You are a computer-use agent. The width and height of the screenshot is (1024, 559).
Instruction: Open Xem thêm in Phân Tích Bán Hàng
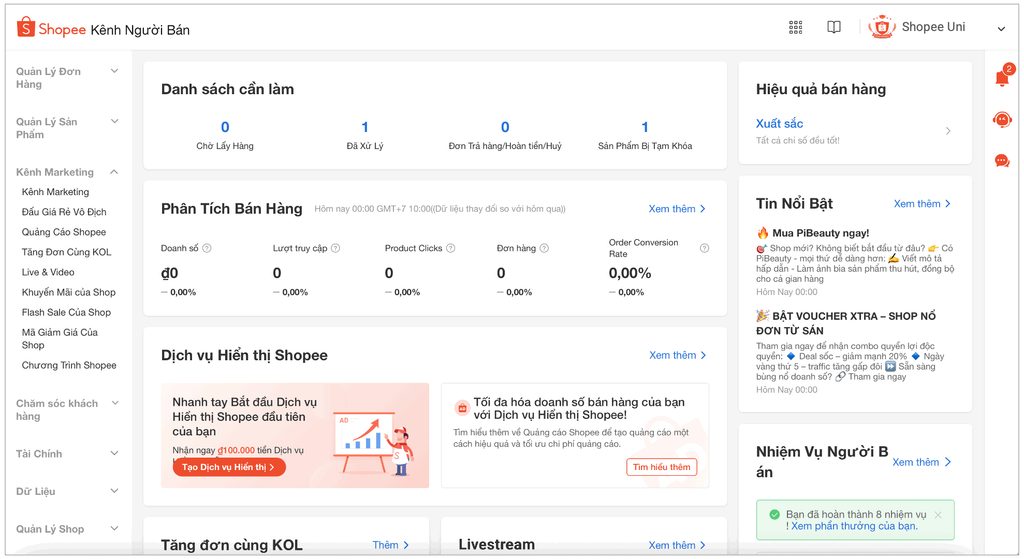pyautogui.click(x=677, y=209)
